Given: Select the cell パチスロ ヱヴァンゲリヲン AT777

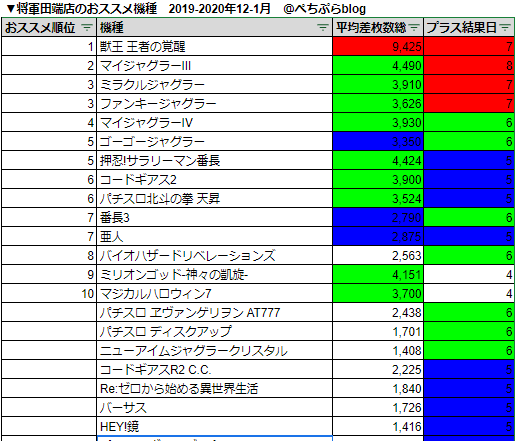Looking at the screenshot, I should click(x=214, y=312).
